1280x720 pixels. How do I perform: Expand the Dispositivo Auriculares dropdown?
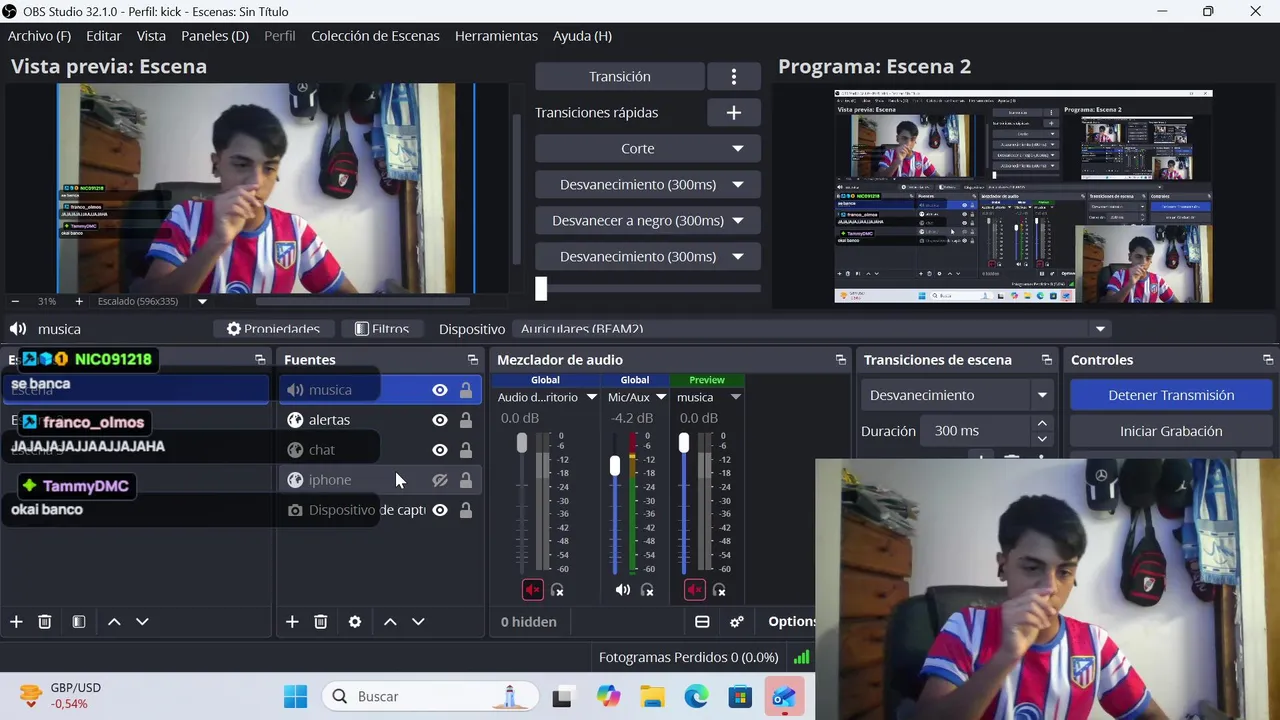1101,329
